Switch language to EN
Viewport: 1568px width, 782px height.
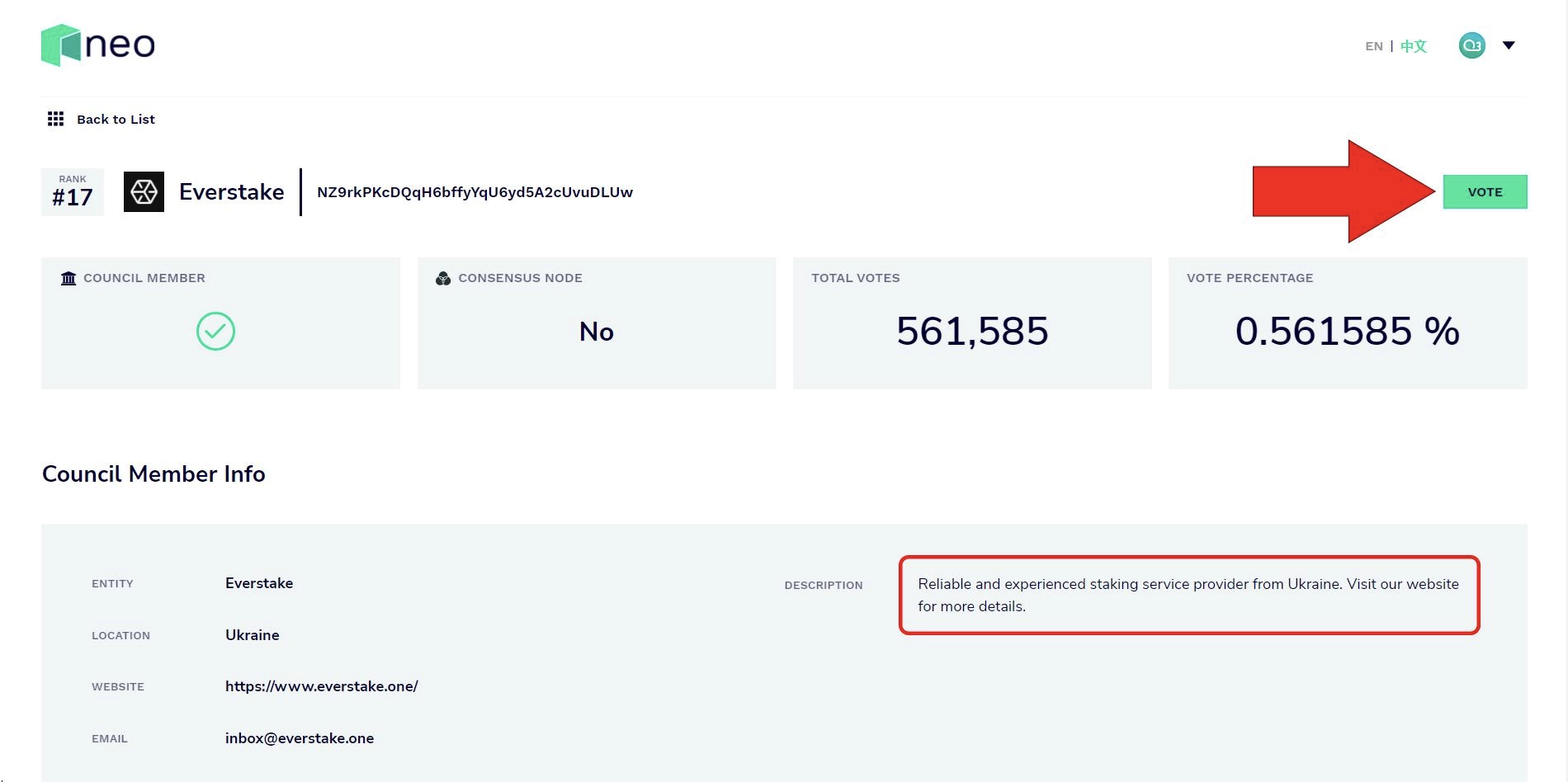coord(1373,46)
